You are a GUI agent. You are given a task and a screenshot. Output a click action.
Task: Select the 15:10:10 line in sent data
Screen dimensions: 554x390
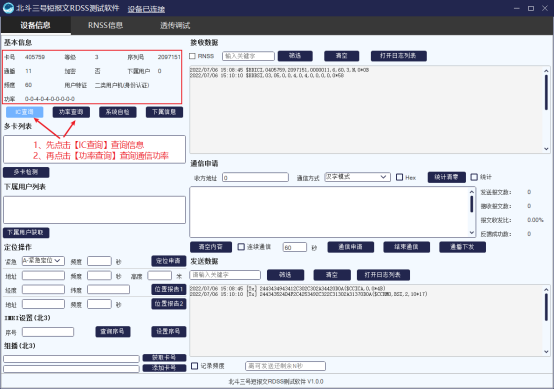pyautogui.click(x=308, y=294)
